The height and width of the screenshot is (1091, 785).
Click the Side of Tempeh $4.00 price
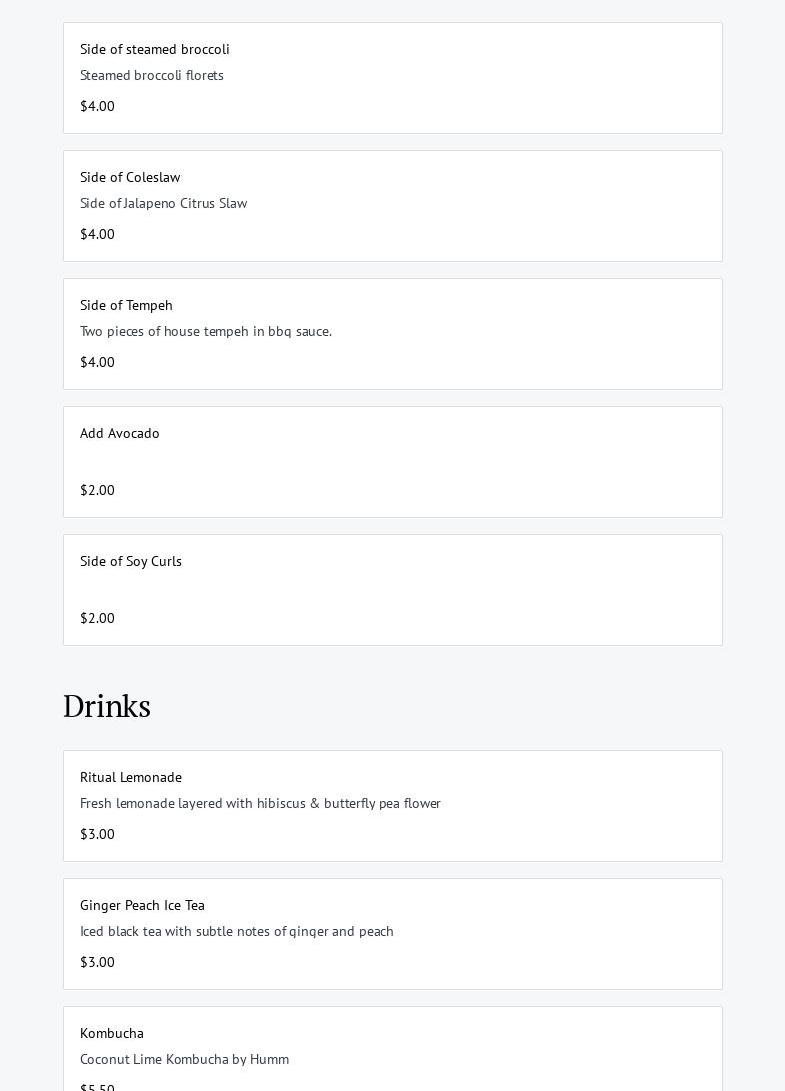tap(97, 362)
